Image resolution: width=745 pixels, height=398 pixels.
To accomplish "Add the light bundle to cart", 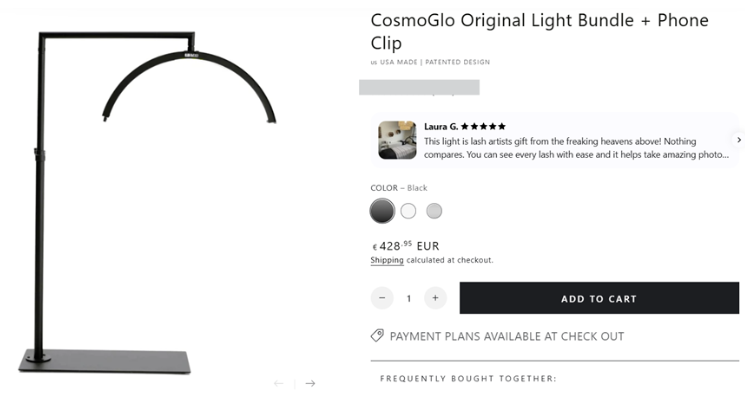I will click(x=599, y=298).
